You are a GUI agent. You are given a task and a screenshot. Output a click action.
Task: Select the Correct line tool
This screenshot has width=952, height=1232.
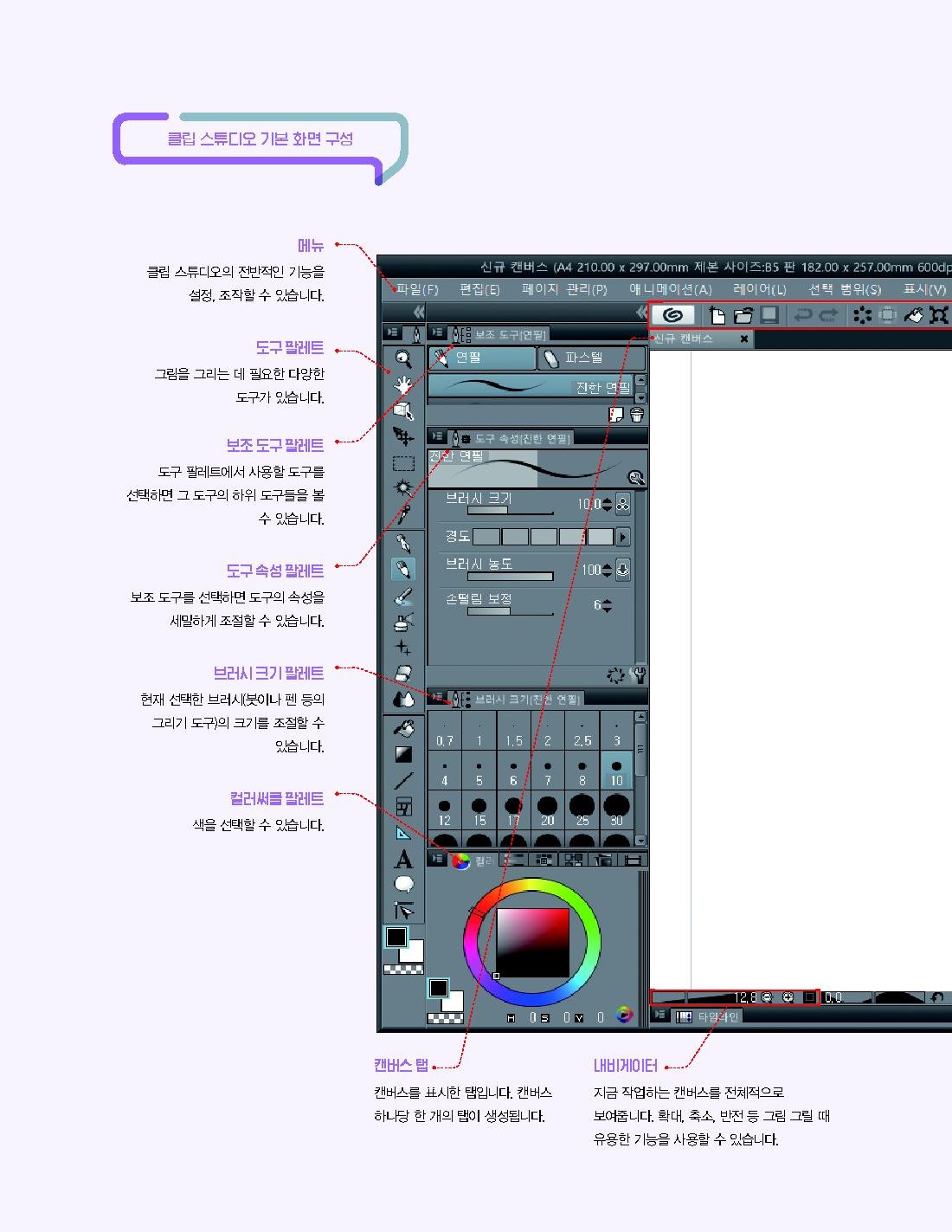pyautogui.click(x=403, y=911)
